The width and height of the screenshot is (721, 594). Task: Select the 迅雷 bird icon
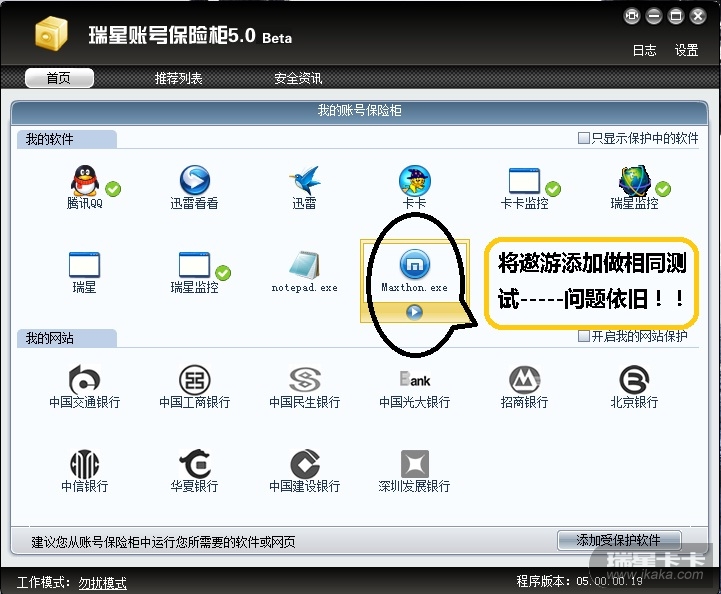point(304,180)
